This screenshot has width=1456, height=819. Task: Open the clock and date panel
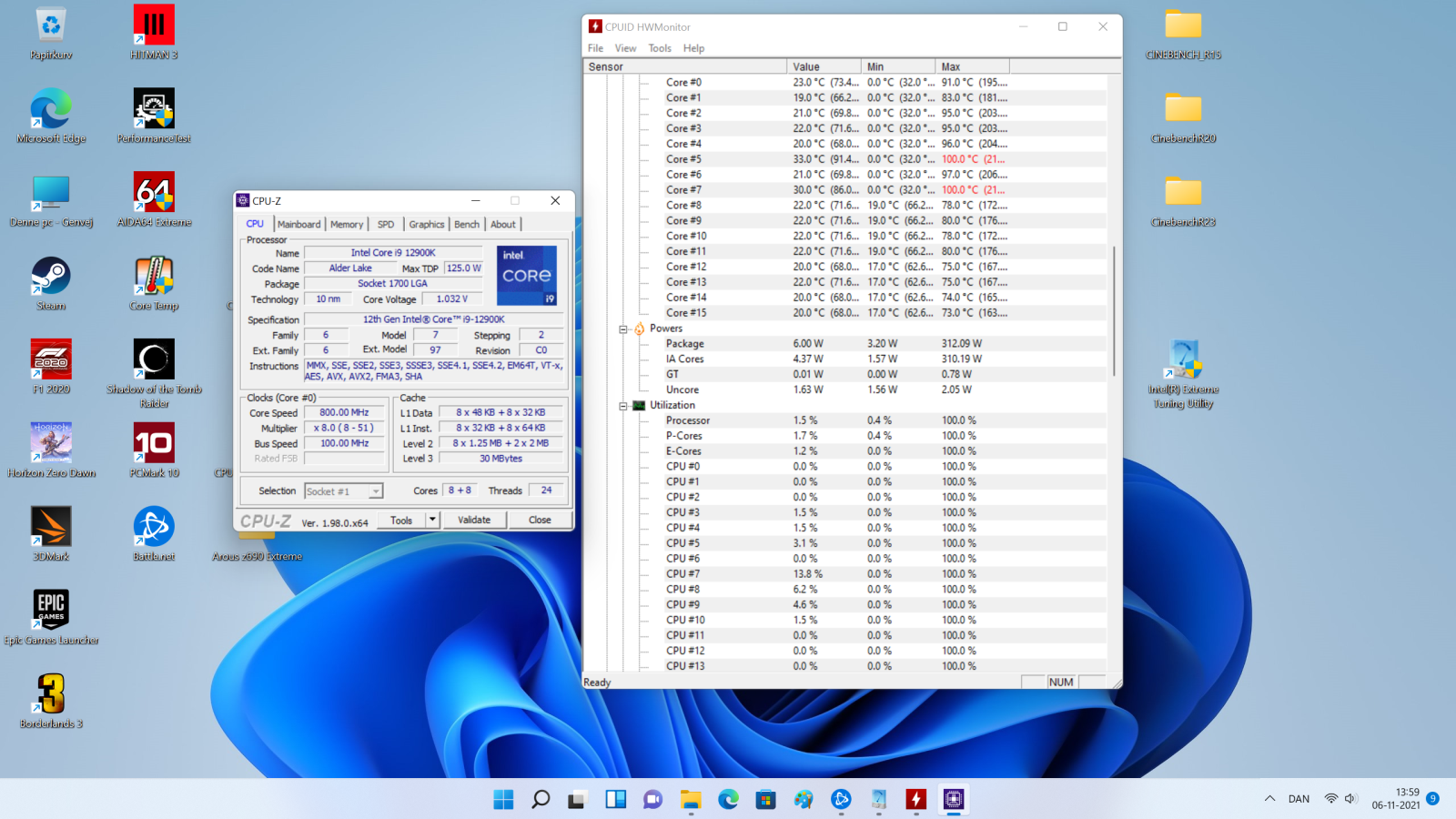click(1396, 799)
